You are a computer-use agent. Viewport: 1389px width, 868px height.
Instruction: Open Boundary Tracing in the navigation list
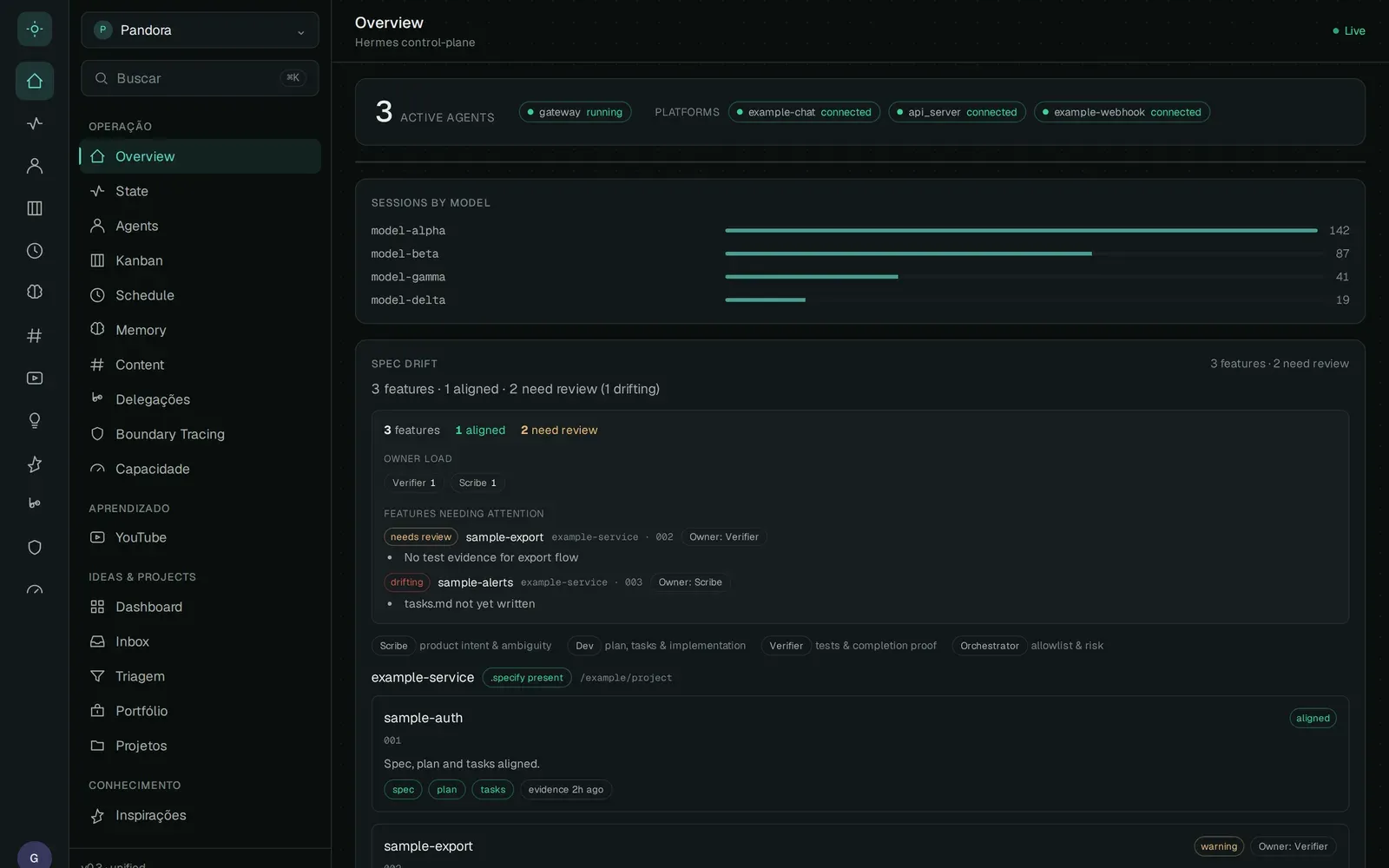201,434
